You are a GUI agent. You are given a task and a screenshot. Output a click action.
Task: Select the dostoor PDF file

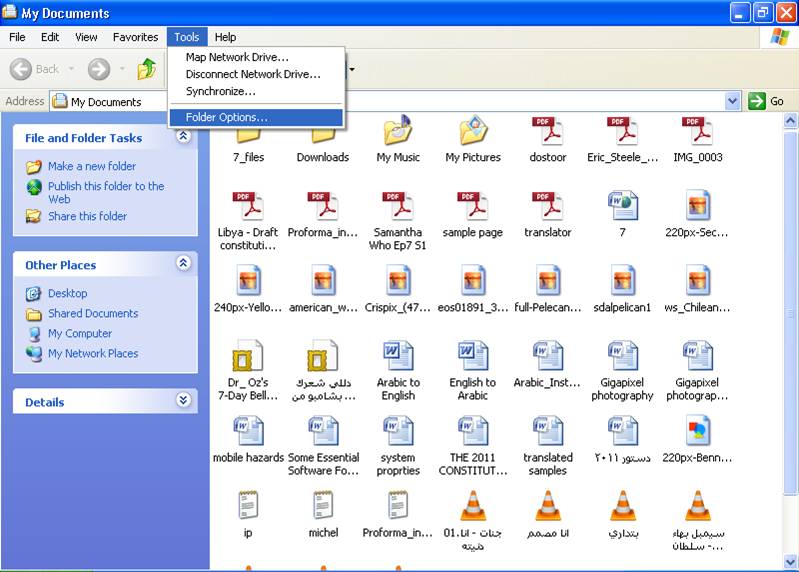coord(548,133)
